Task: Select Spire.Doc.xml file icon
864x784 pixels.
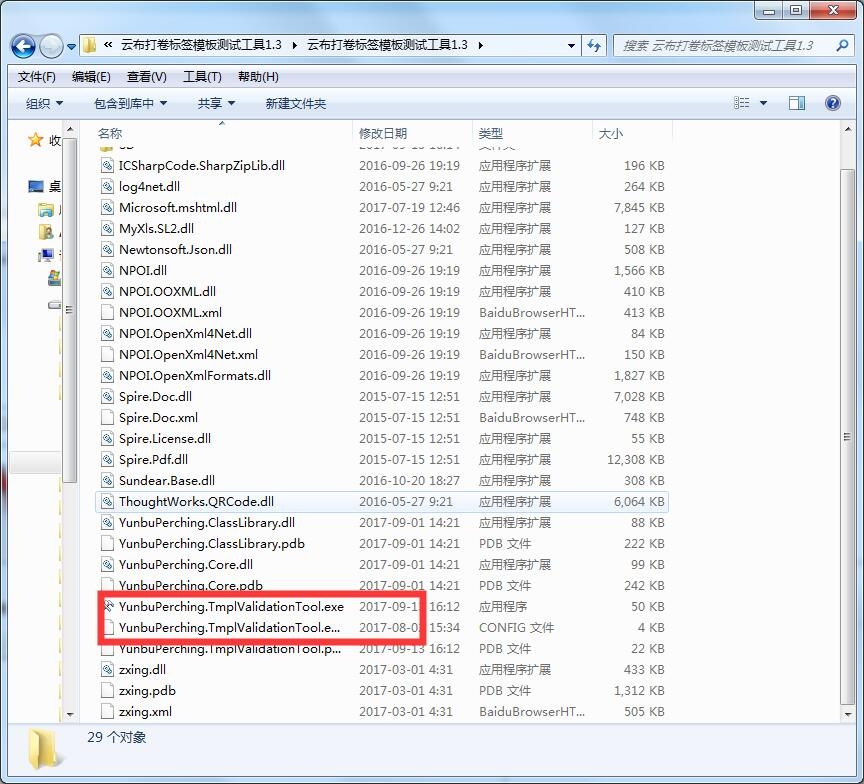Action: pyautogui.click(x=107, y=417)
